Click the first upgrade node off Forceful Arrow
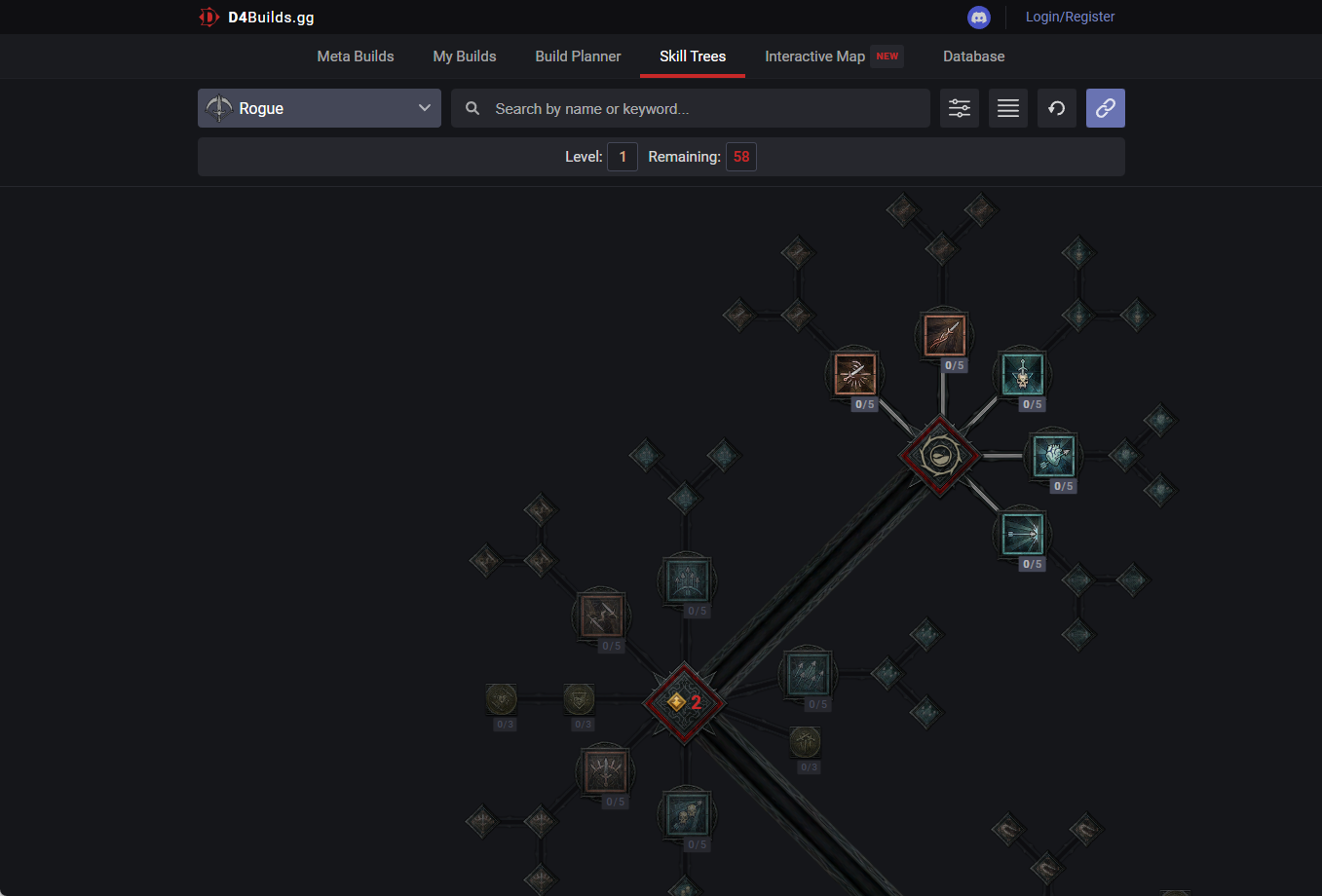This screenshot has width=1322, height=896. tap(1077, 580)
